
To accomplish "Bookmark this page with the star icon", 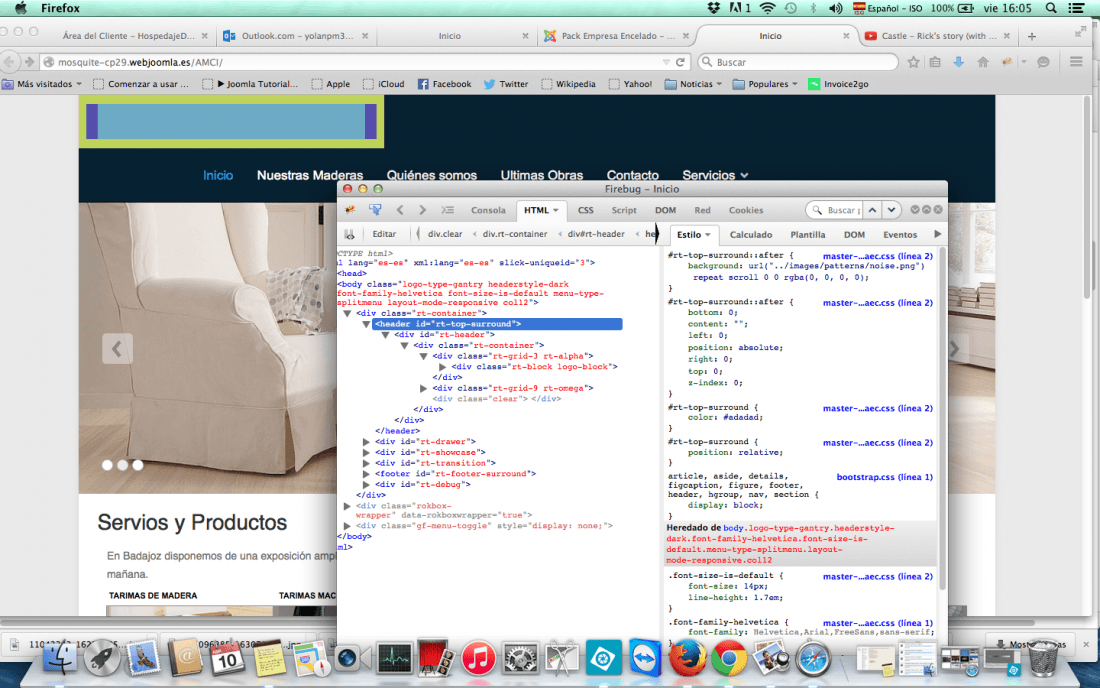I will tap(913, 62).
